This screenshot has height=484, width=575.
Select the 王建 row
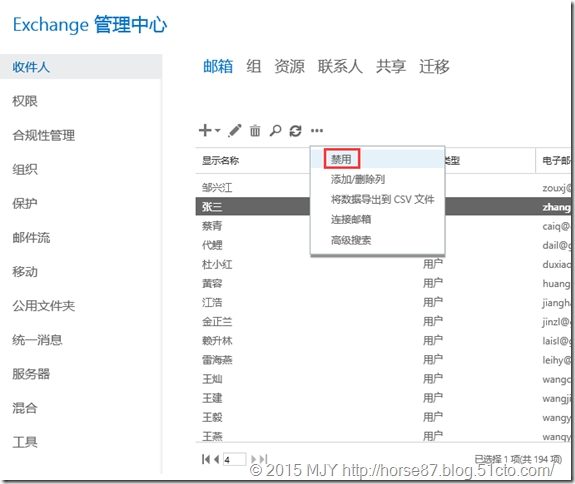click(383, 398)
